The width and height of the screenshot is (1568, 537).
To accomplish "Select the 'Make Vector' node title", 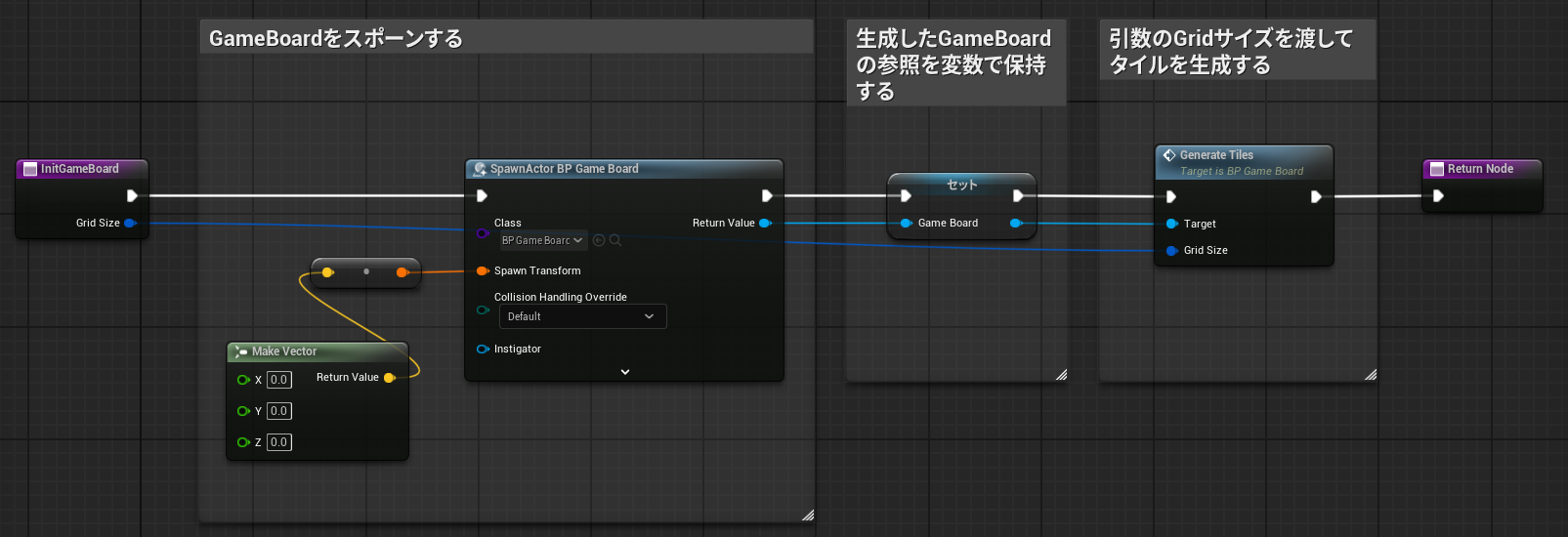I will 284,351.
